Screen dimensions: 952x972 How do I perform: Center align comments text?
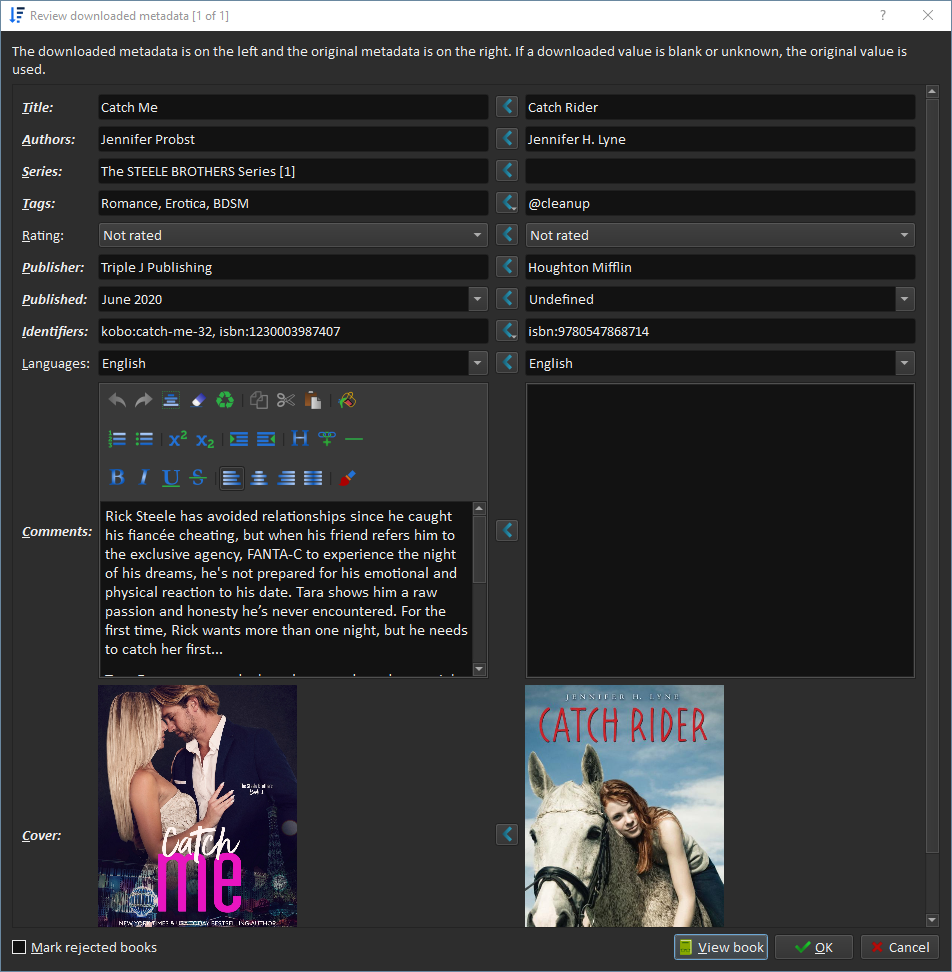click(x=259, y=478)
